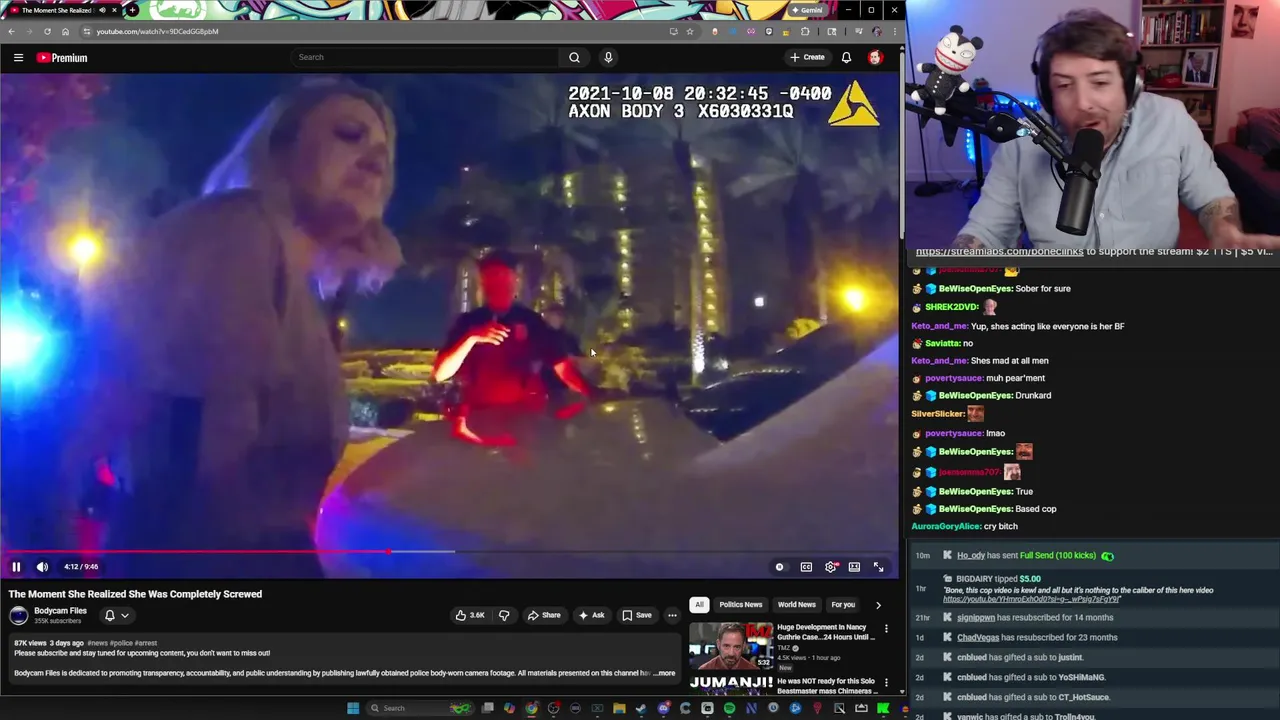Image resolution: width=1280 pixels, height=720 pixels.
Task: Open the streamlabs support link in overlay
Action: point(999,252)
